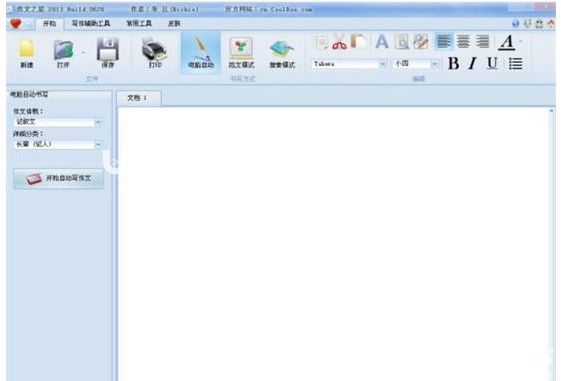Click the open folder icon (打开)
The height and width of the screenshot is (381, 561).
click(x=64, y=53)
